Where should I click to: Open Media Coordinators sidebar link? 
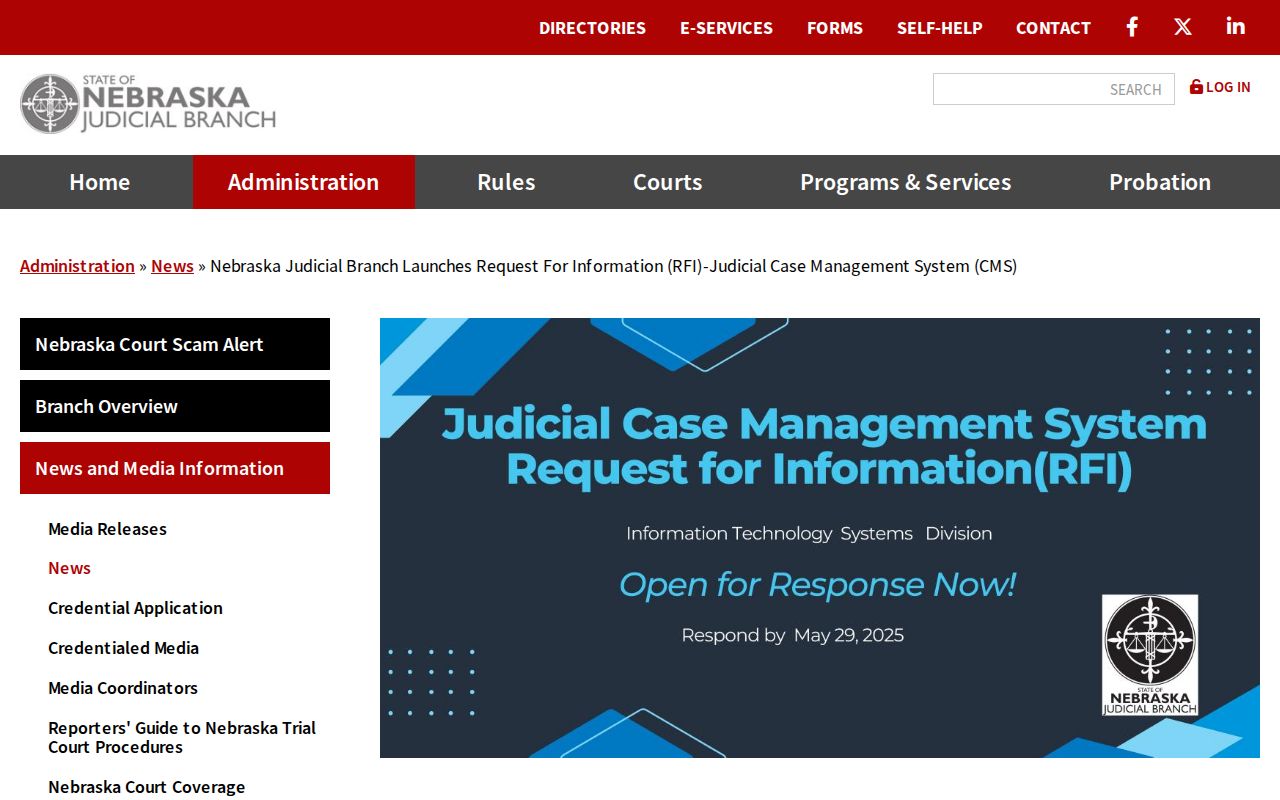[123, 688]
